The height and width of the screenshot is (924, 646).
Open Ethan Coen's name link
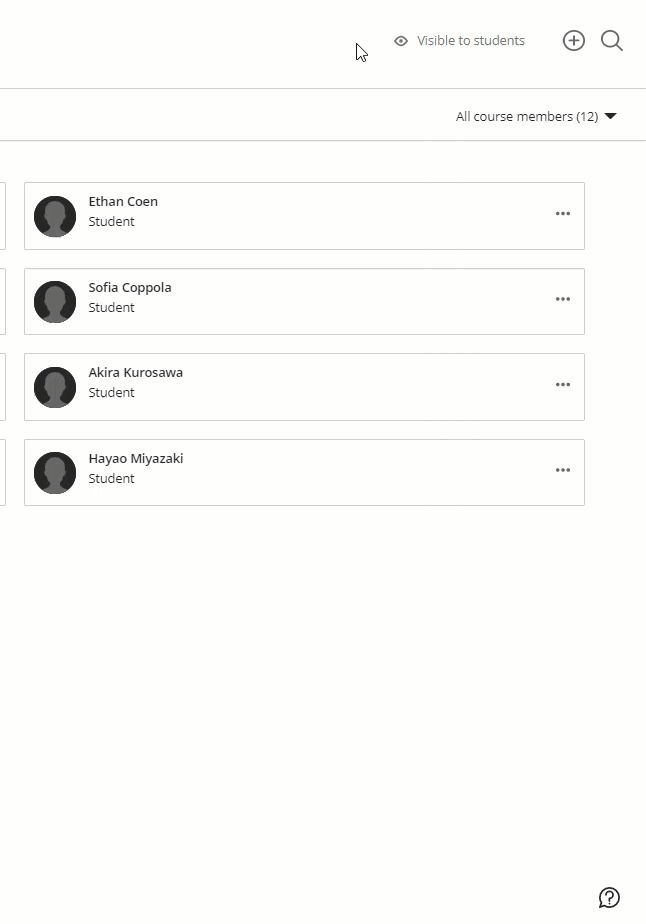click(x=123, y=201)
